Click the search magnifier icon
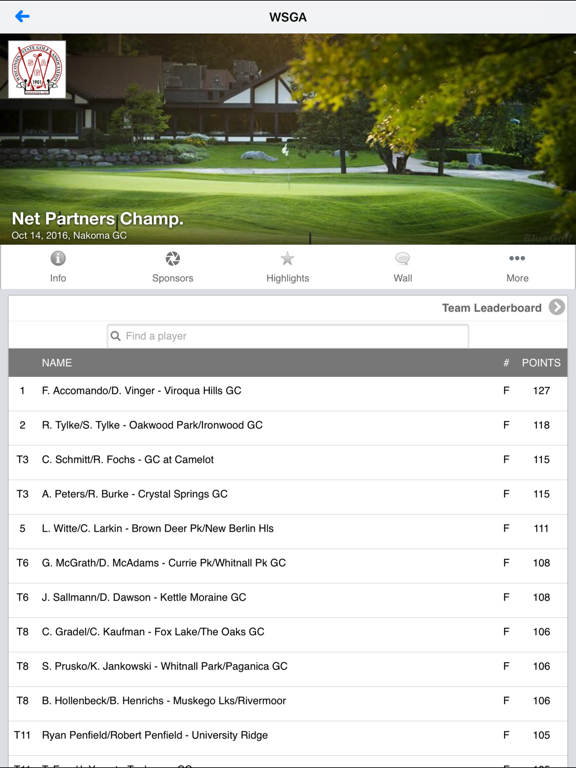The width and height of the screenshot is (576, 768). tap(116, 336)
